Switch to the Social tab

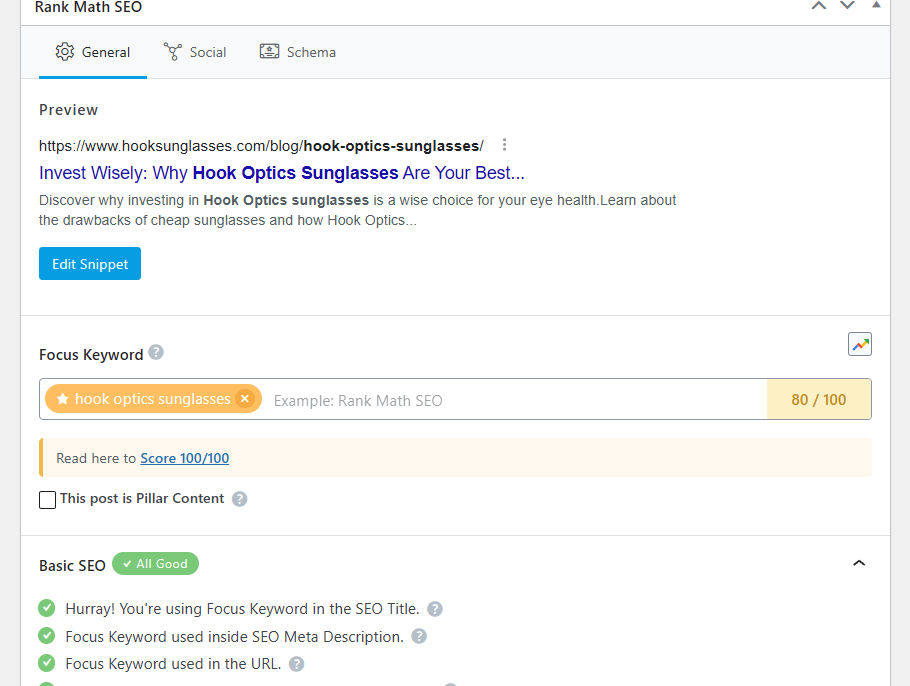point(195,52)
